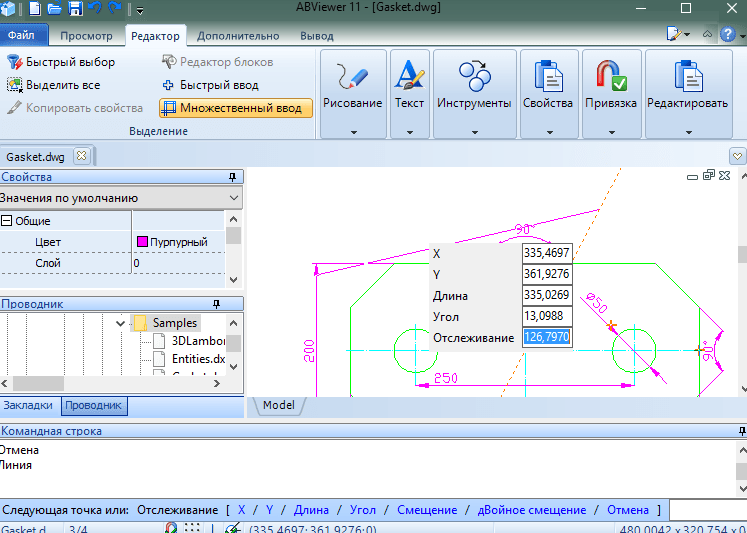Redo the undone action

(x=116, y=8)
